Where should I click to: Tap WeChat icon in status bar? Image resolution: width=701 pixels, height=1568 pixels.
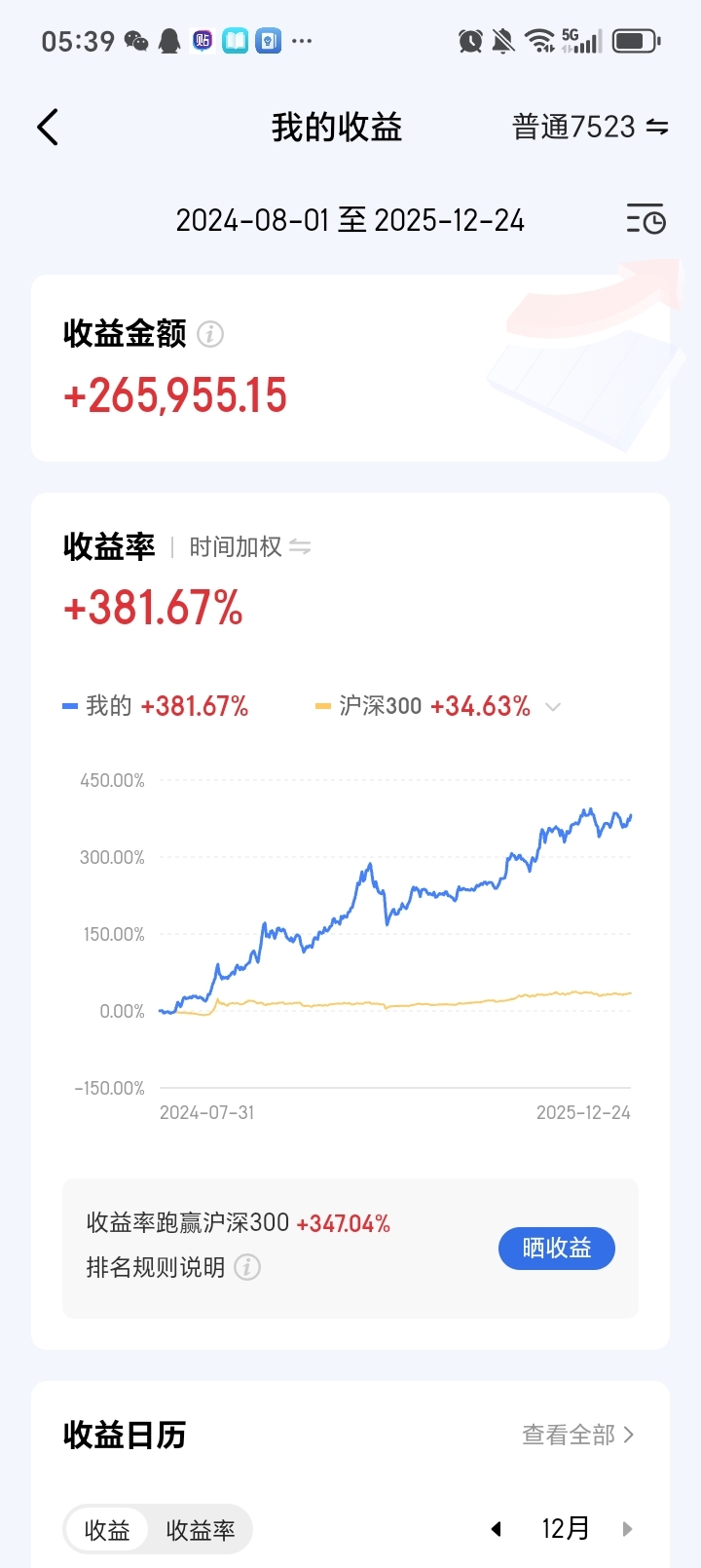(136, 41)
